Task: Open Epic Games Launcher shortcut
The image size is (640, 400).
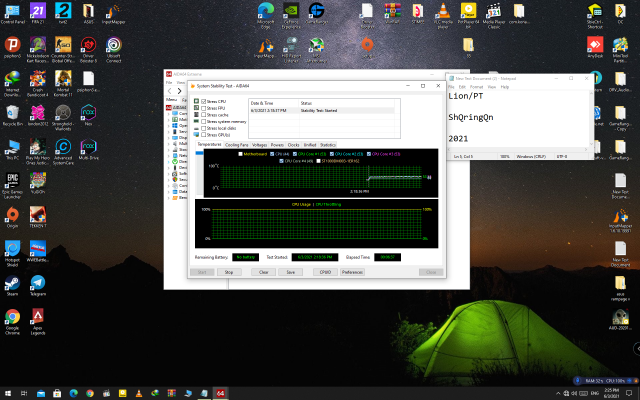Action: (13, 181)
